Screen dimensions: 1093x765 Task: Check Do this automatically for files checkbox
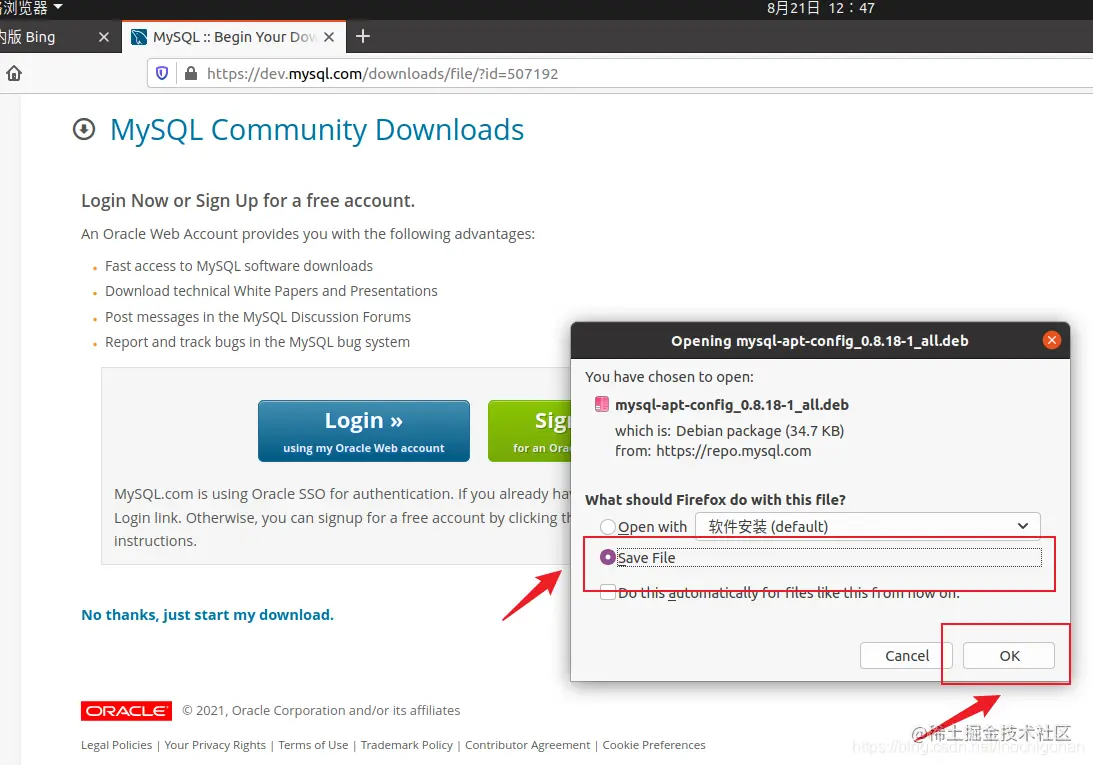coord(608,593)
